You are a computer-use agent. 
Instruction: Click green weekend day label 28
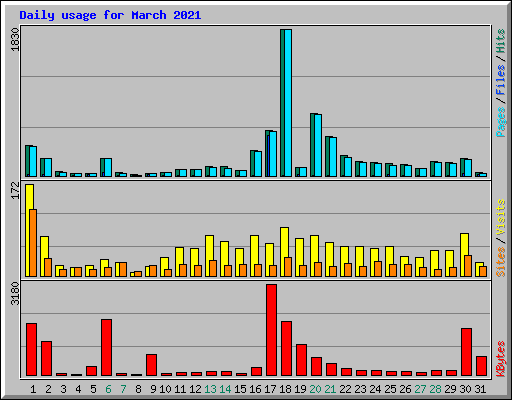[x=435, y=389]
